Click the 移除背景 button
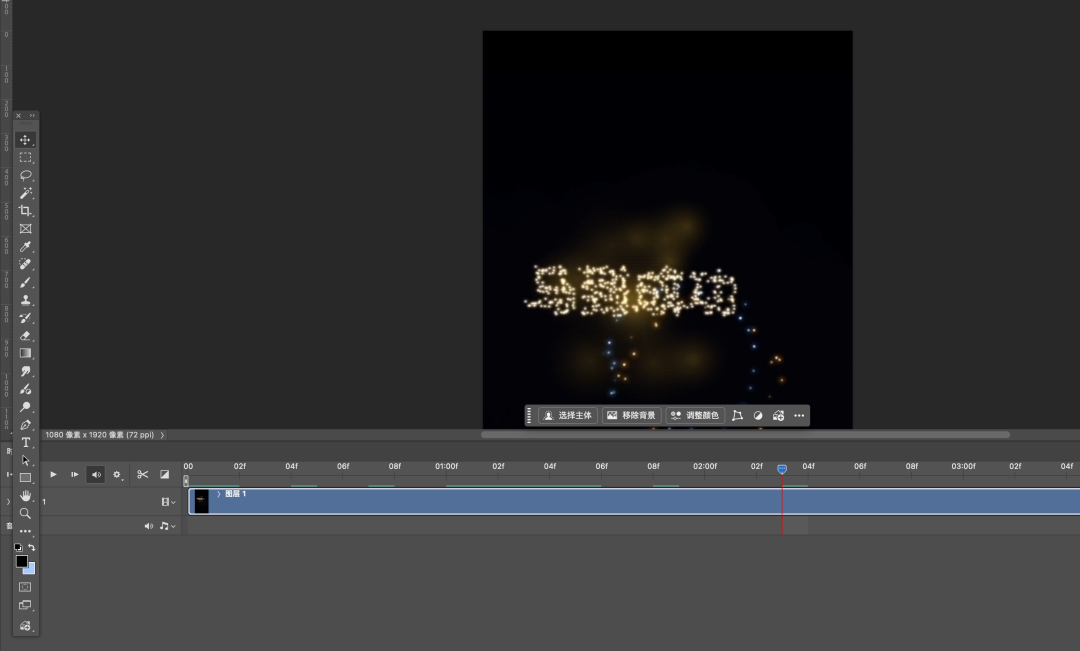Screen dimensions: 1080x651 pos(632,415)
